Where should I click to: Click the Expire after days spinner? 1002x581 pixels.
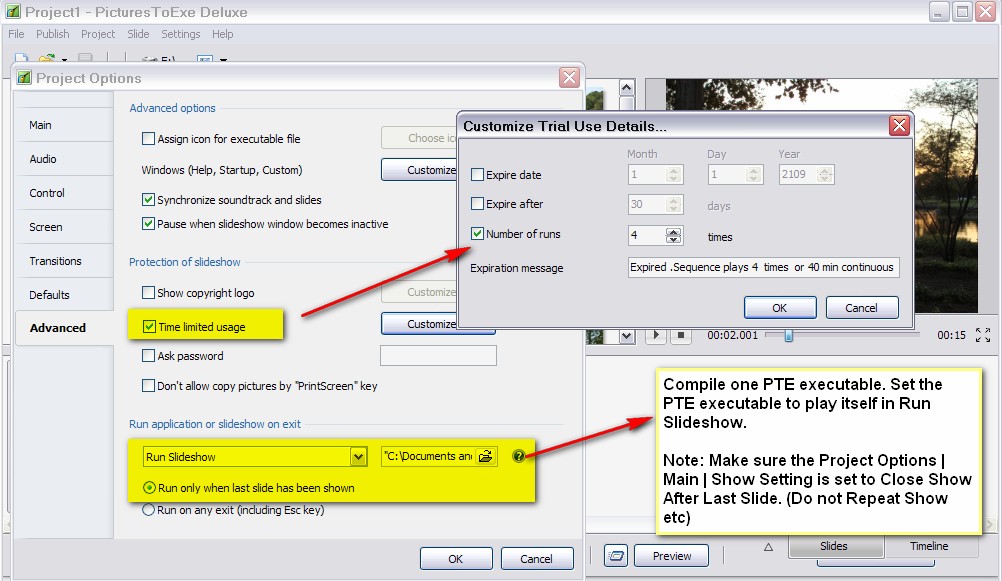673,205
